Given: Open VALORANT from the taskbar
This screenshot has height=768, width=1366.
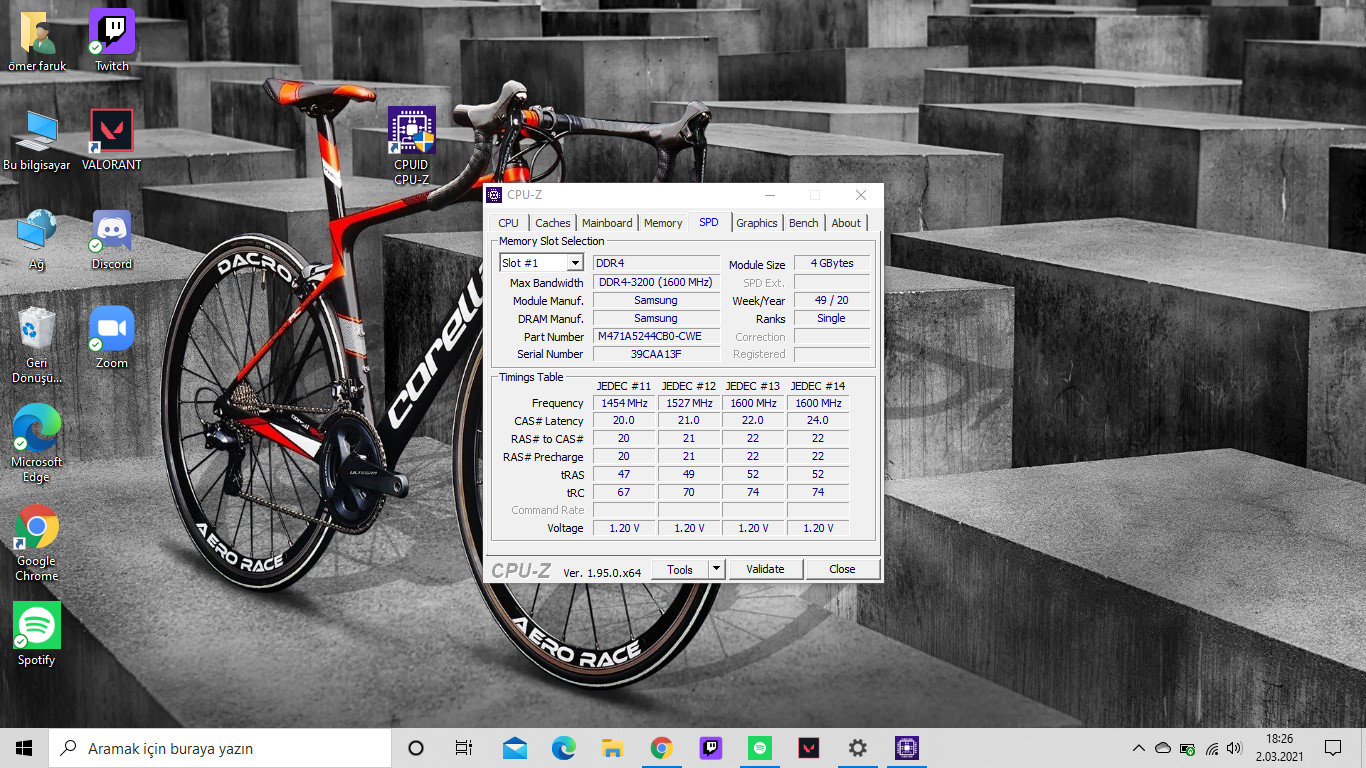Looking at the screenshot, I should (x=808, y=748).
